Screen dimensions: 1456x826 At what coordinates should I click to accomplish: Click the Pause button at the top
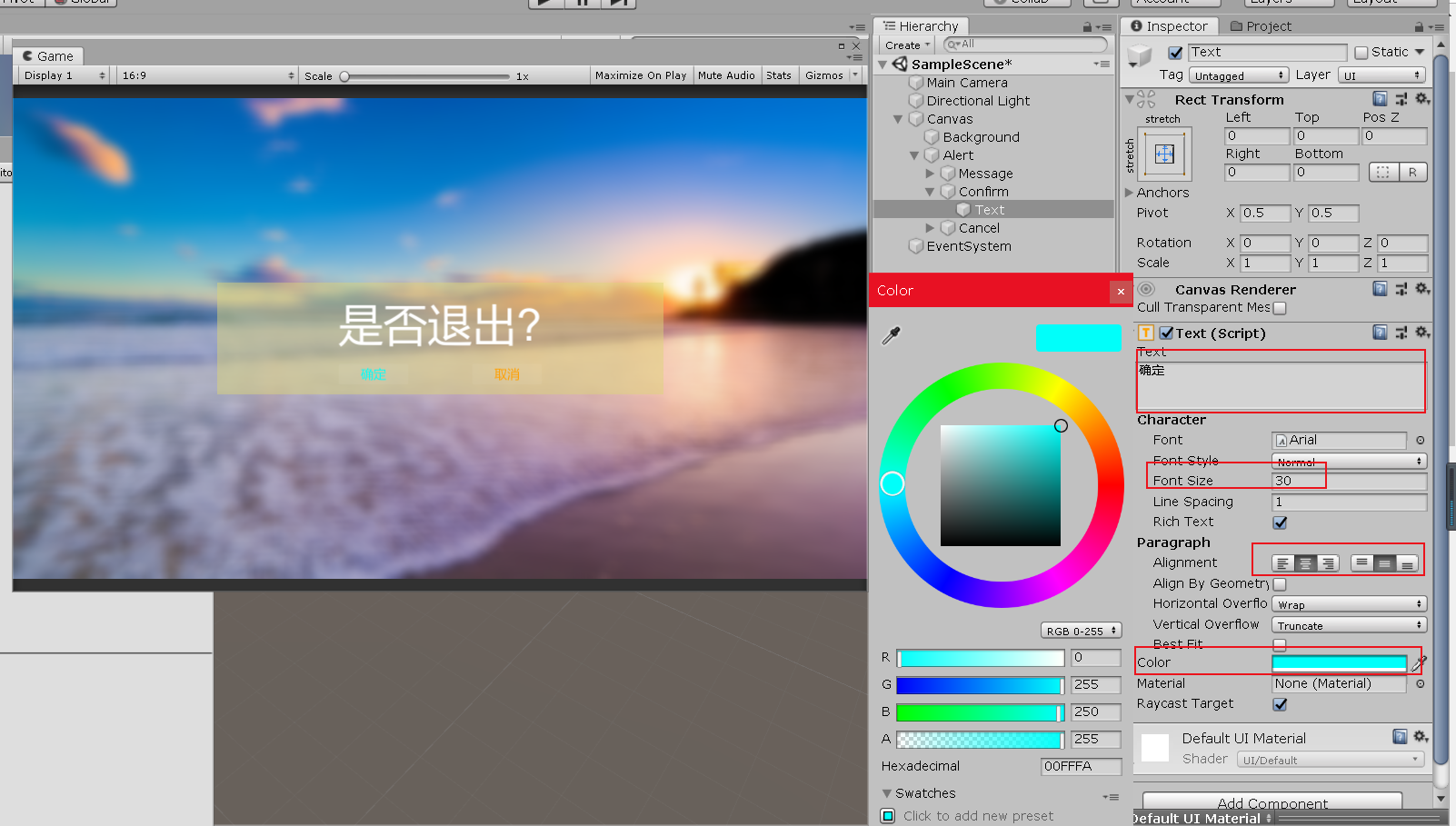pyautogui.click(x=583, y=4)
